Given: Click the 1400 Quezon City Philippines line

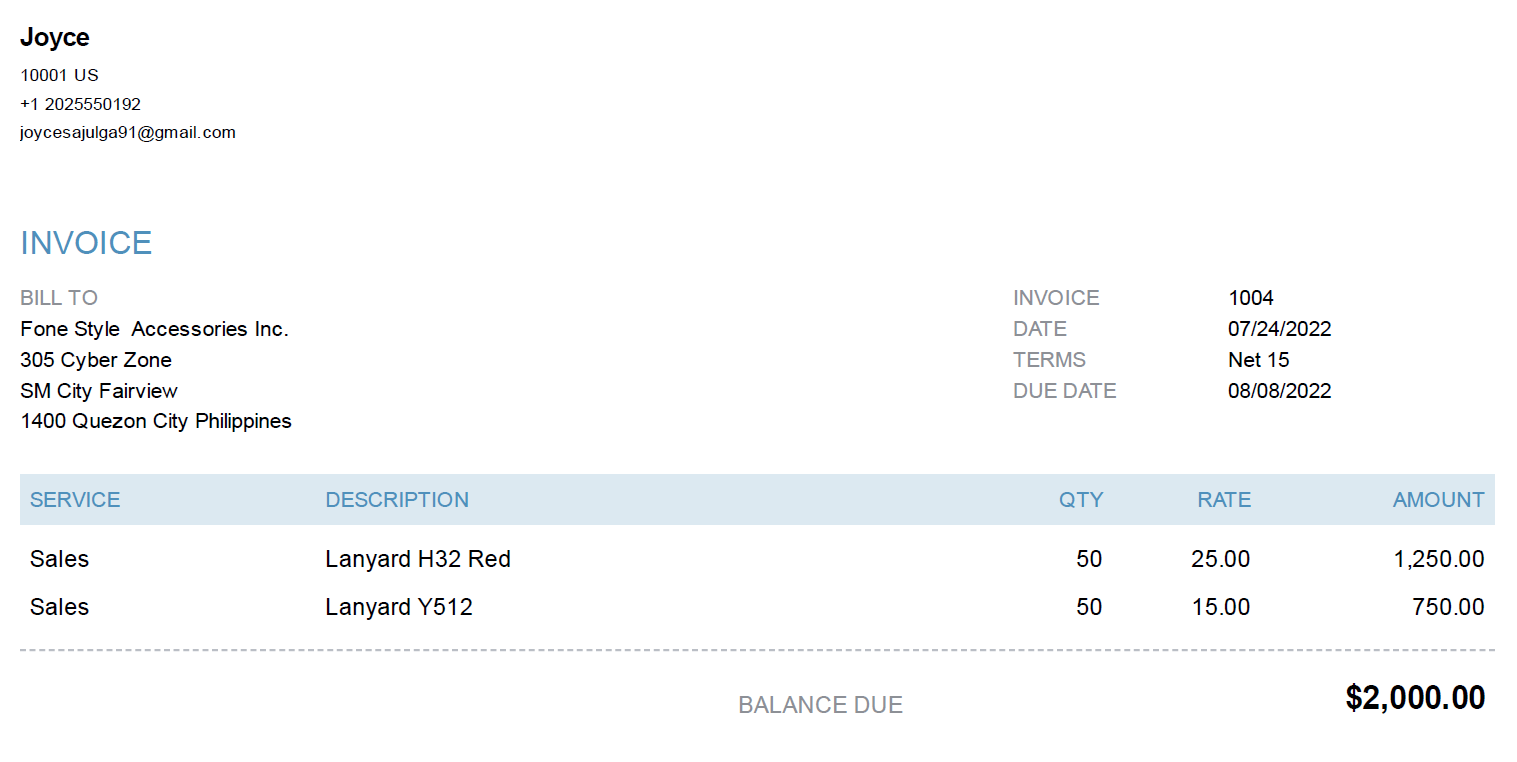Looking at the screenshot, I should point(156,421).
